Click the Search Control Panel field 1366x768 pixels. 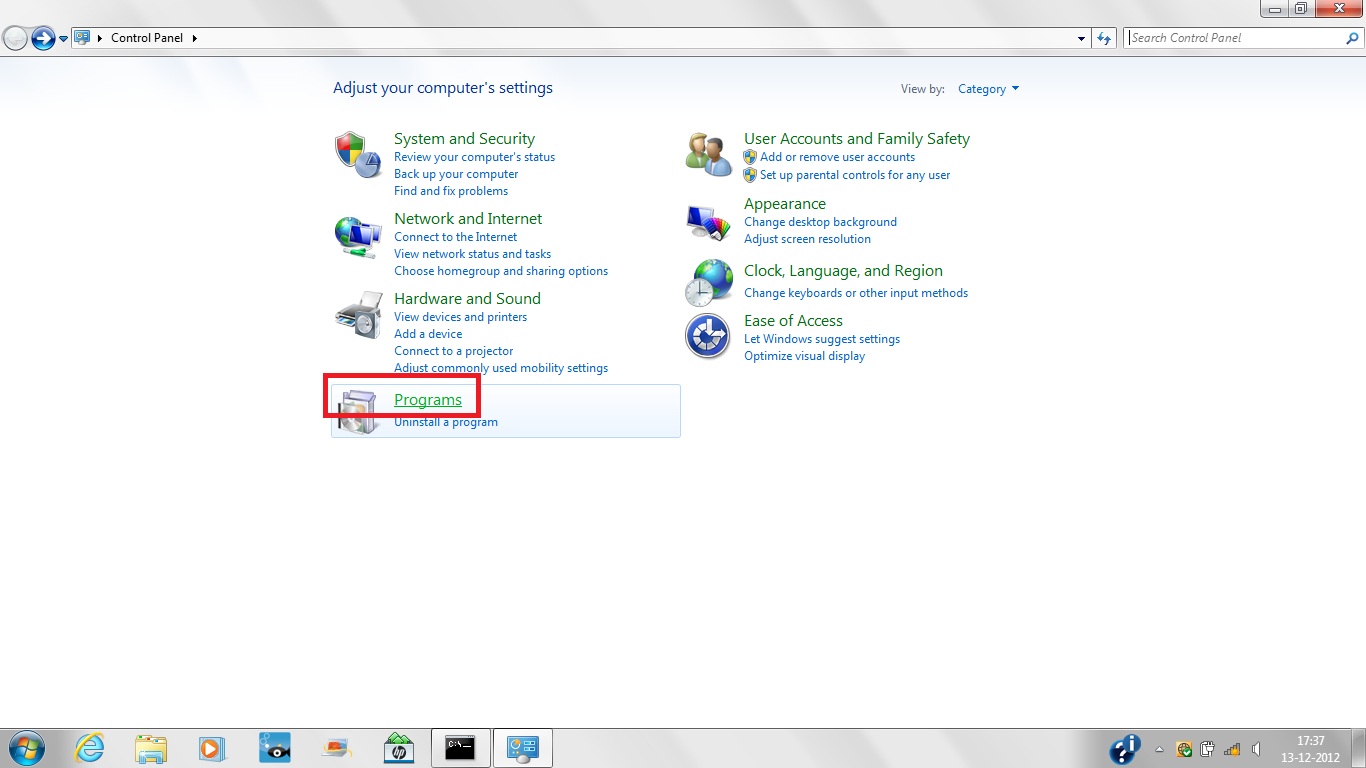1234,38
